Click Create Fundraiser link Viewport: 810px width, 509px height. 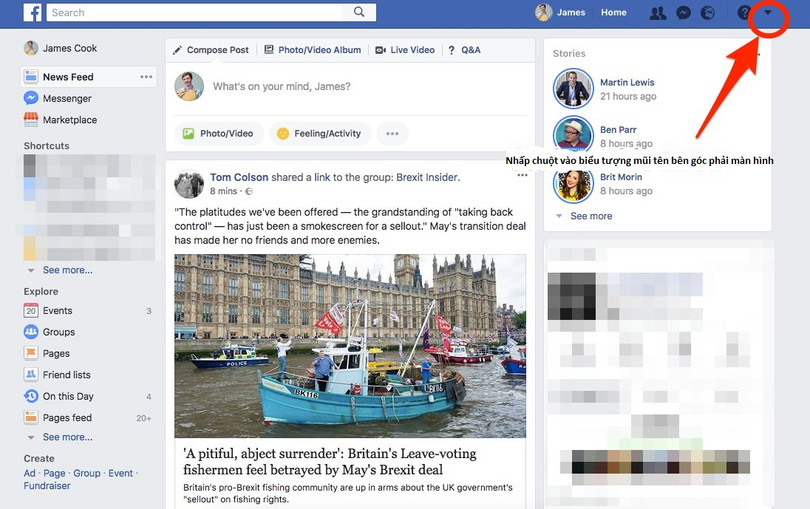coord(47,486)
